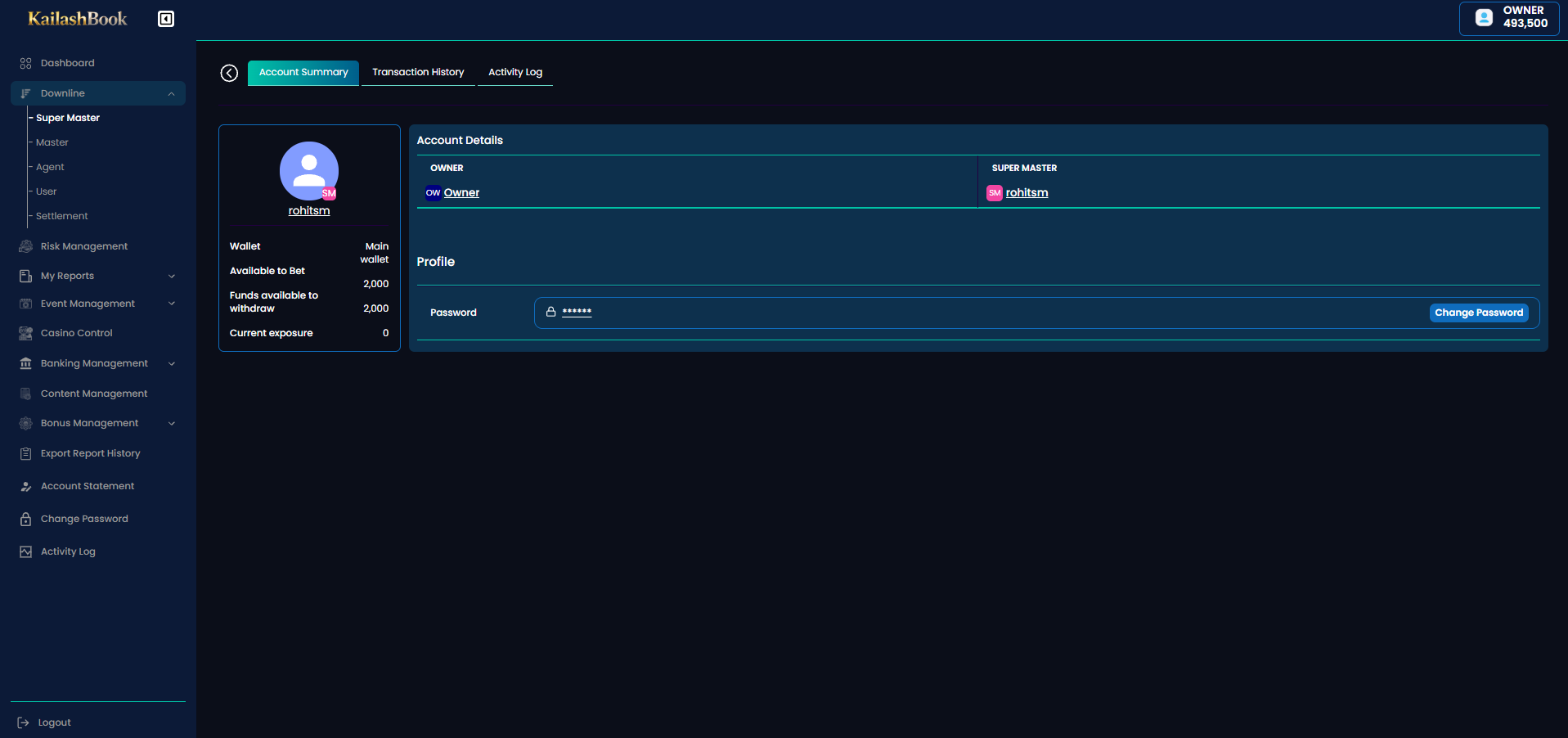Click the Banking Management bank icon
1568x738 pixels.
(x=25, y=363)
